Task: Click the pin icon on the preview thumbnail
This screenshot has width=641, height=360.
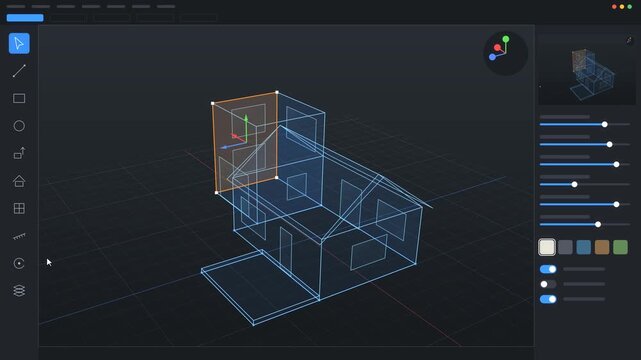Action: click(x=629, y=40)
